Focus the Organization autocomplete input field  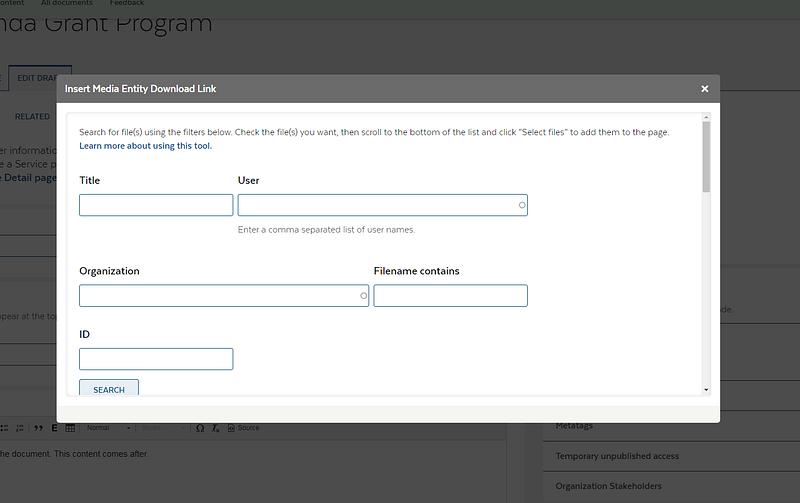(x=224, y=296)
